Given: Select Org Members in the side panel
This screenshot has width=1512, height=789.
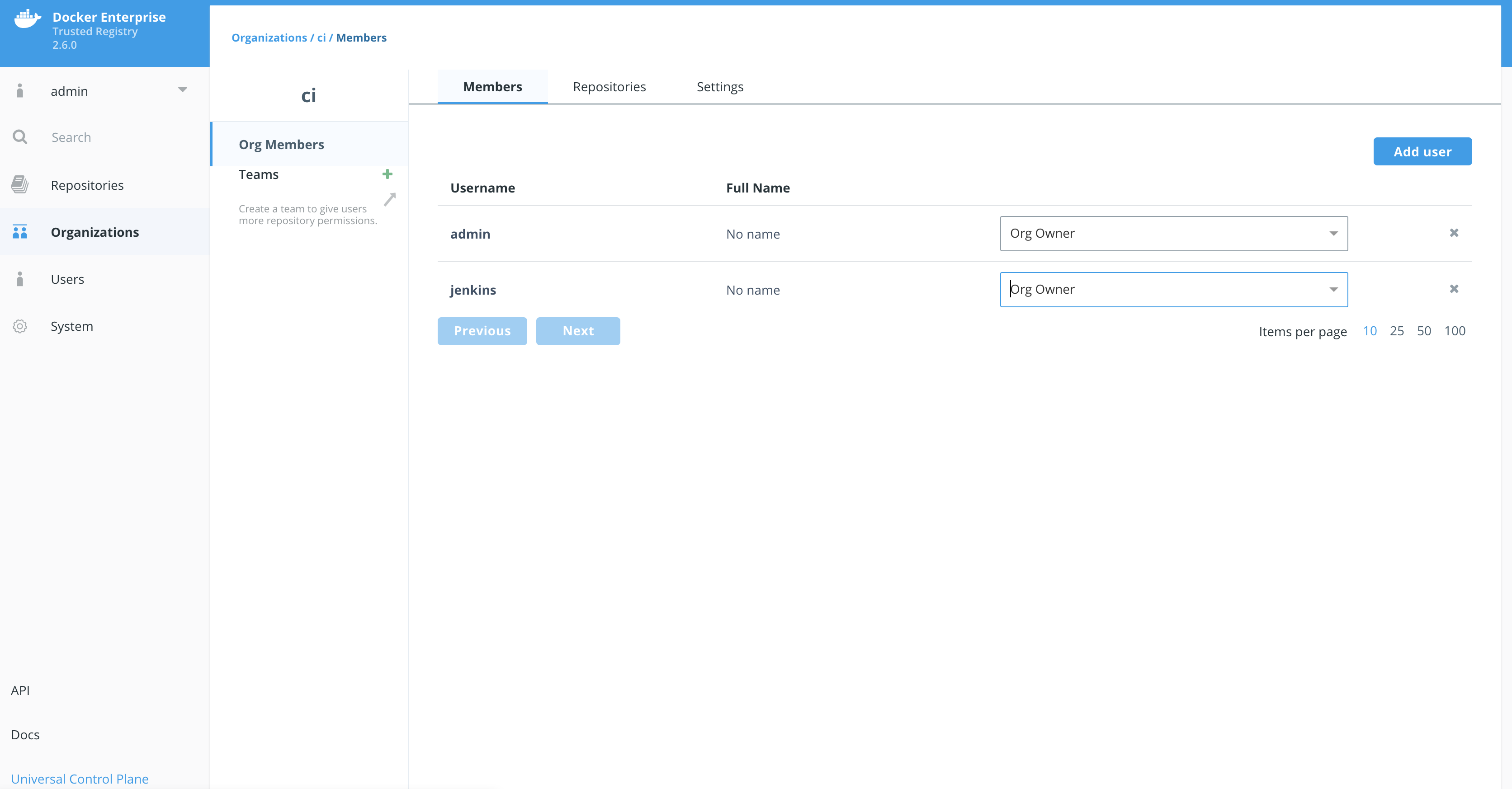Looking at the screenshot, I should [x=281, y=144].
